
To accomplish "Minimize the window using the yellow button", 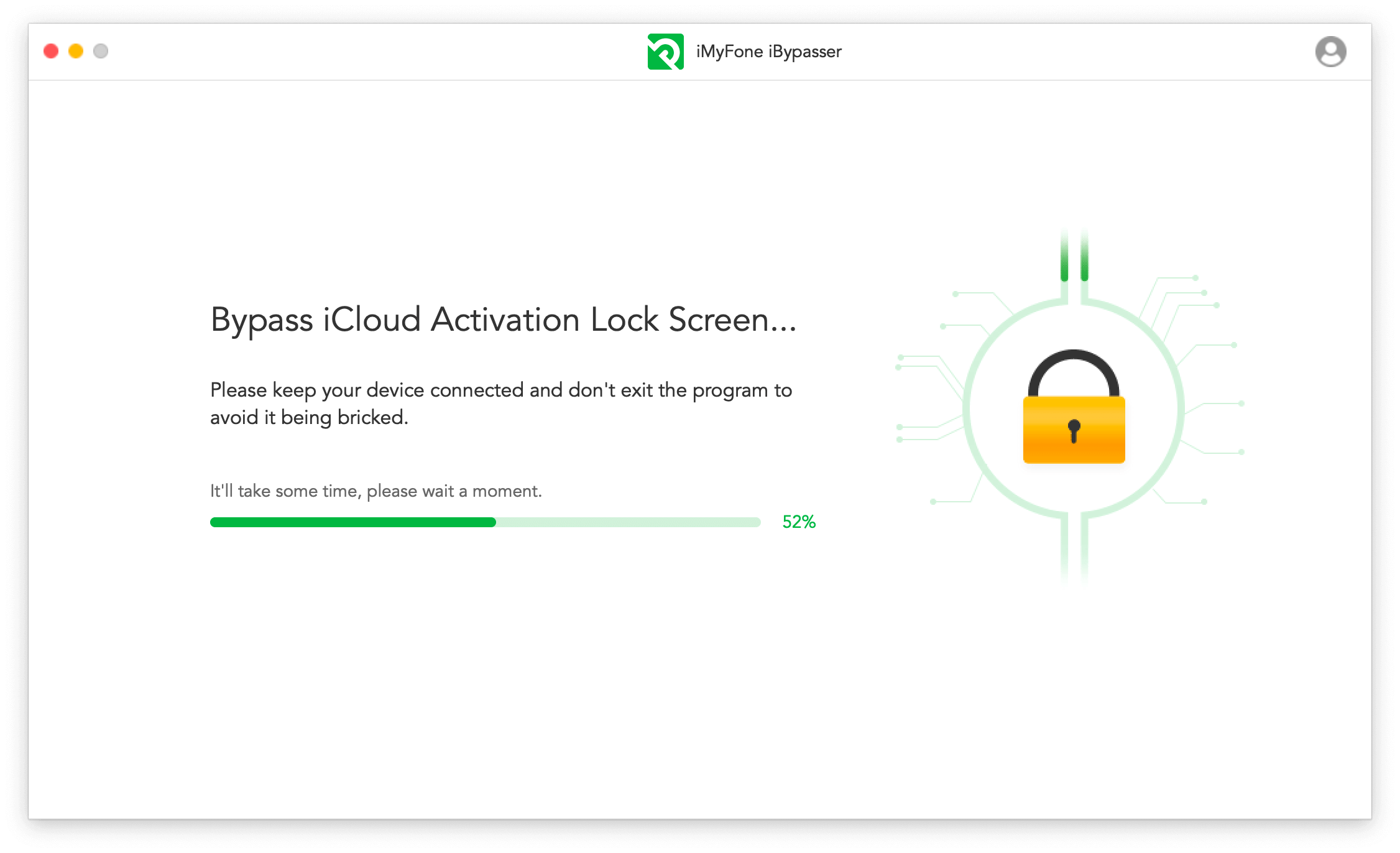I will pos(76,51).
